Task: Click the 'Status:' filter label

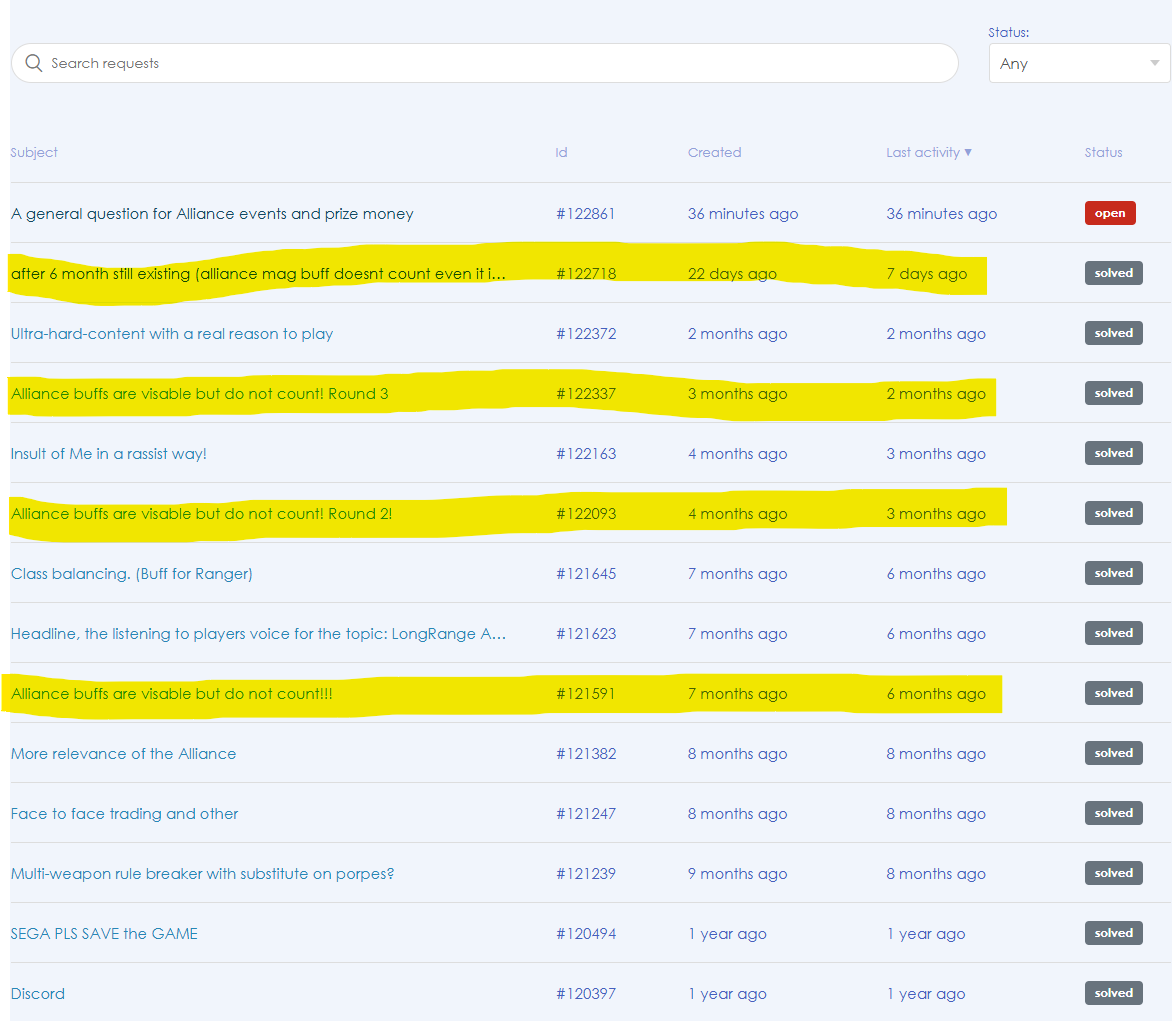Action: (x=1008, y=32)
